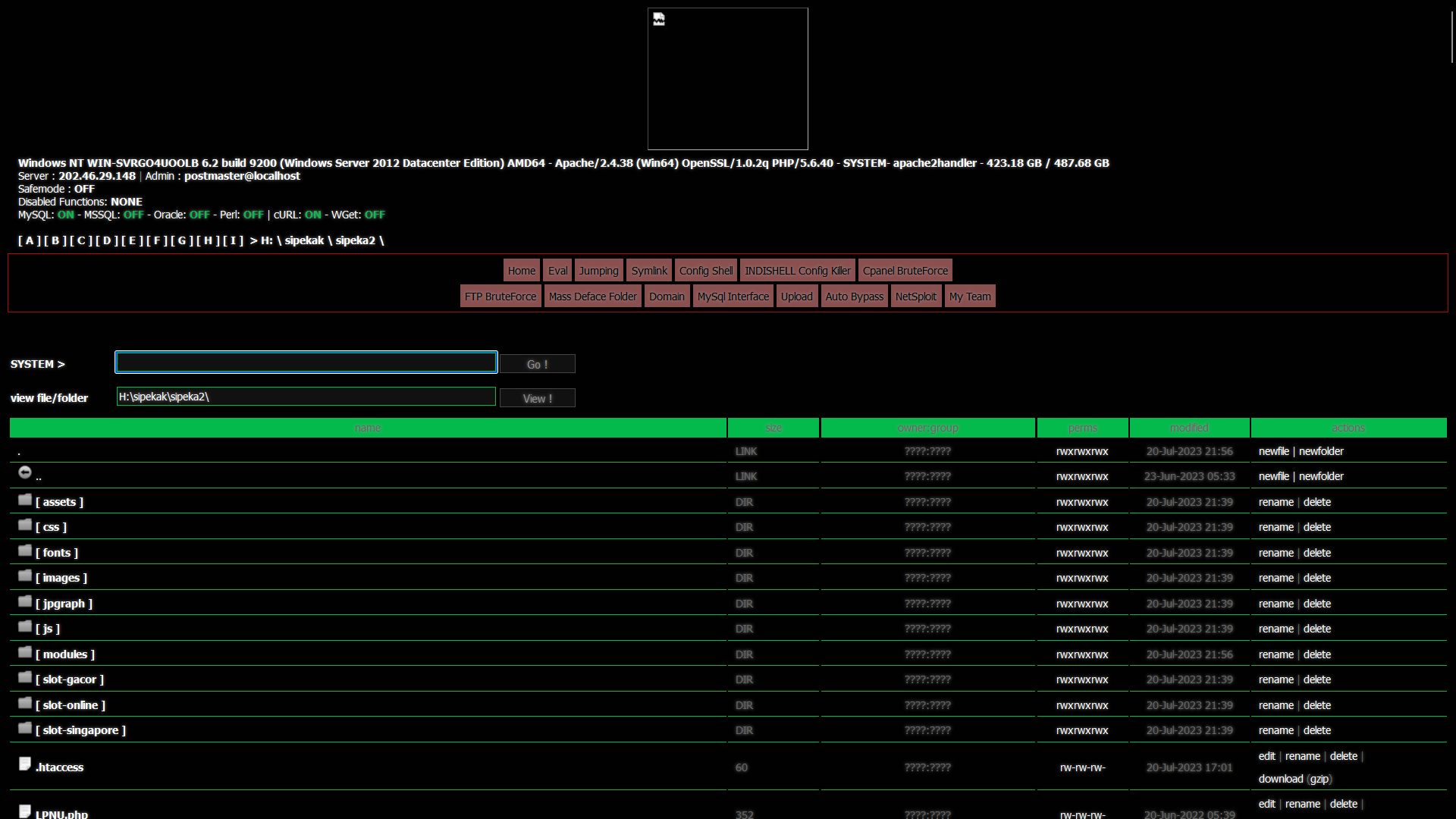
Task: Click newfolder in the '..' row
Action: click(1321, 476)
